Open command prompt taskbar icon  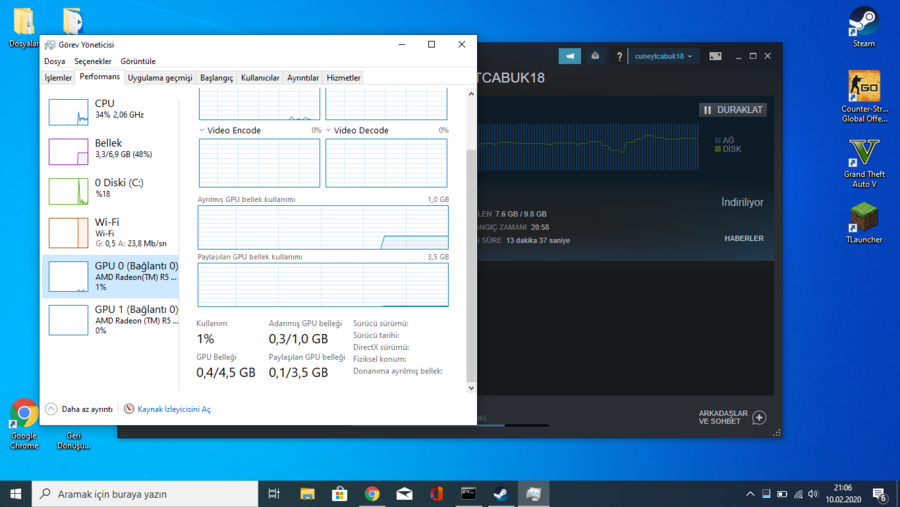pyautogui.click(x=468, y=494)
